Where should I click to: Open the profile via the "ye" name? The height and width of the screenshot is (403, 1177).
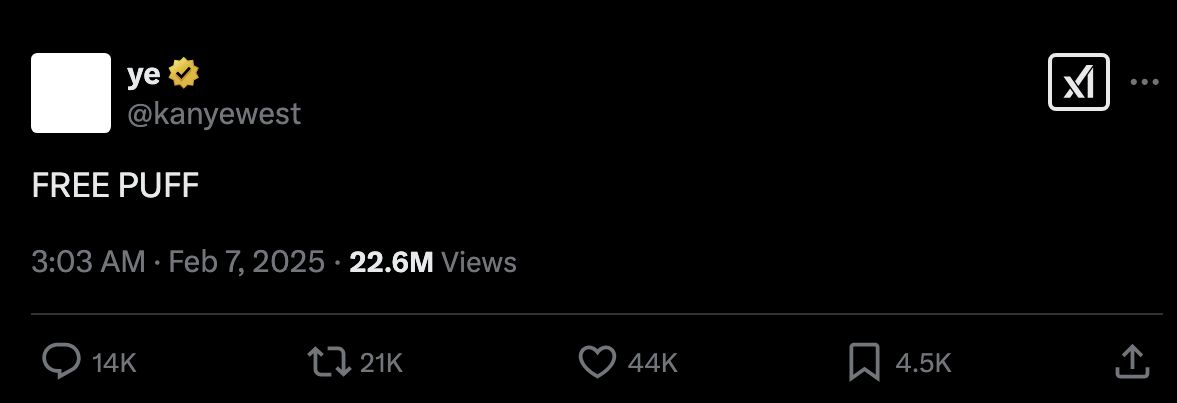[x=144, y=74]
